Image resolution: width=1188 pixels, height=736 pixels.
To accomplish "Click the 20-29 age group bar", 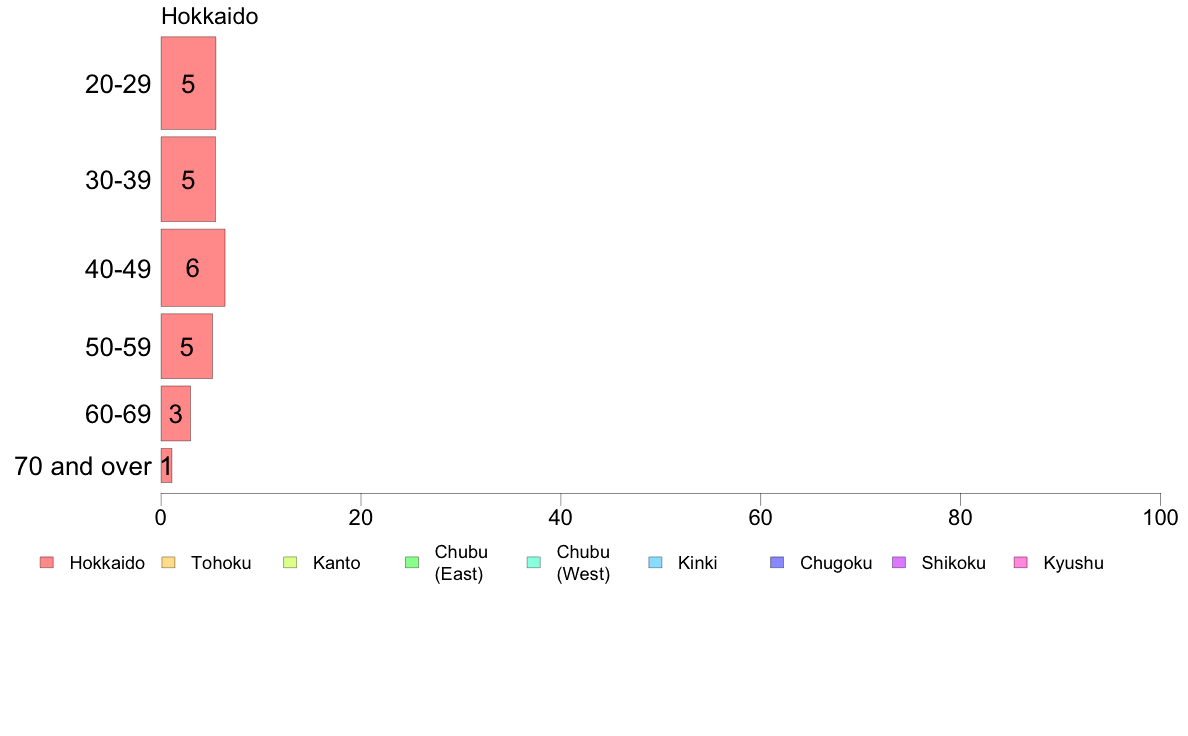I will coord(188,83).
